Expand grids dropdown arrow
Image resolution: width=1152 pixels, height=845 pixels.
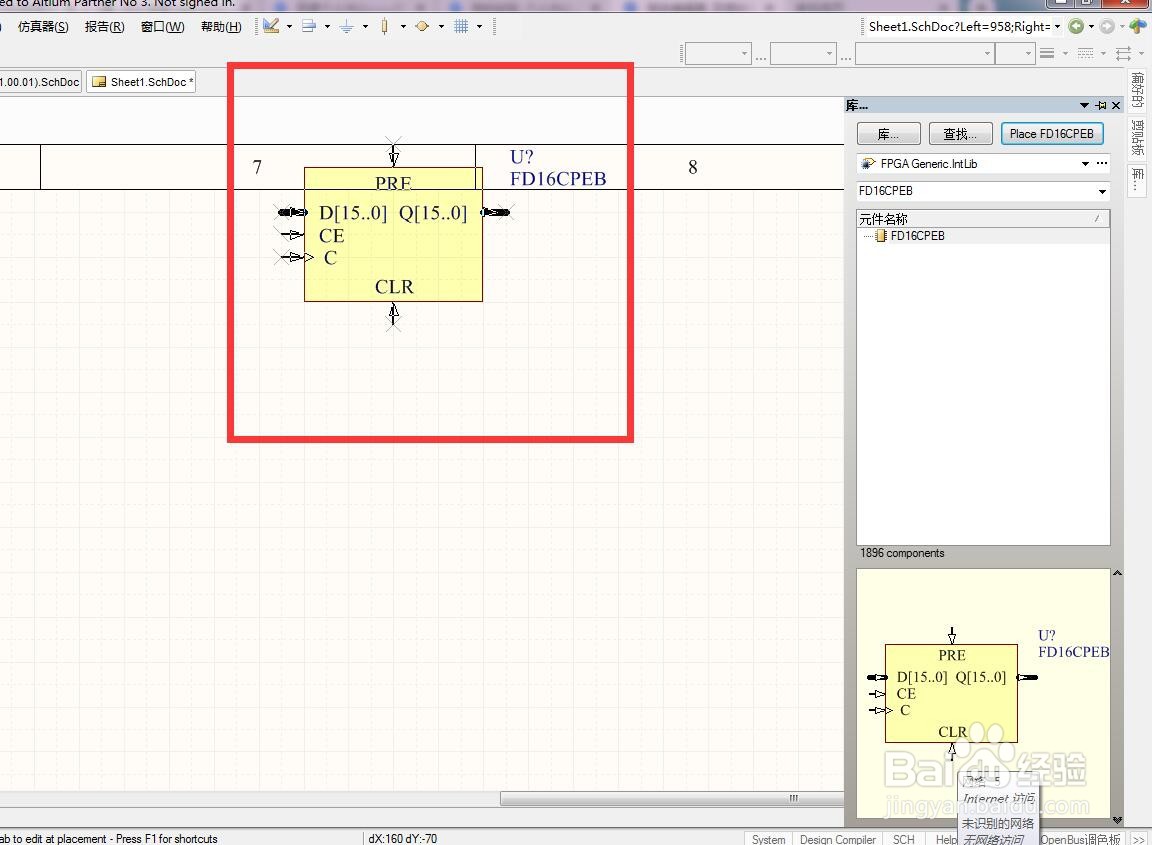point(480,26)
